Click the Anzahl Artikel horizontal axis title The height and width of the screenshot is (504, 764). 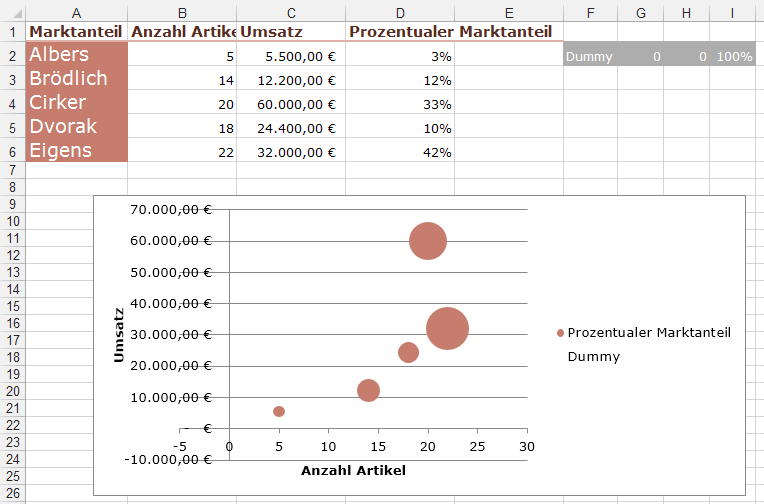coord(353,470)
